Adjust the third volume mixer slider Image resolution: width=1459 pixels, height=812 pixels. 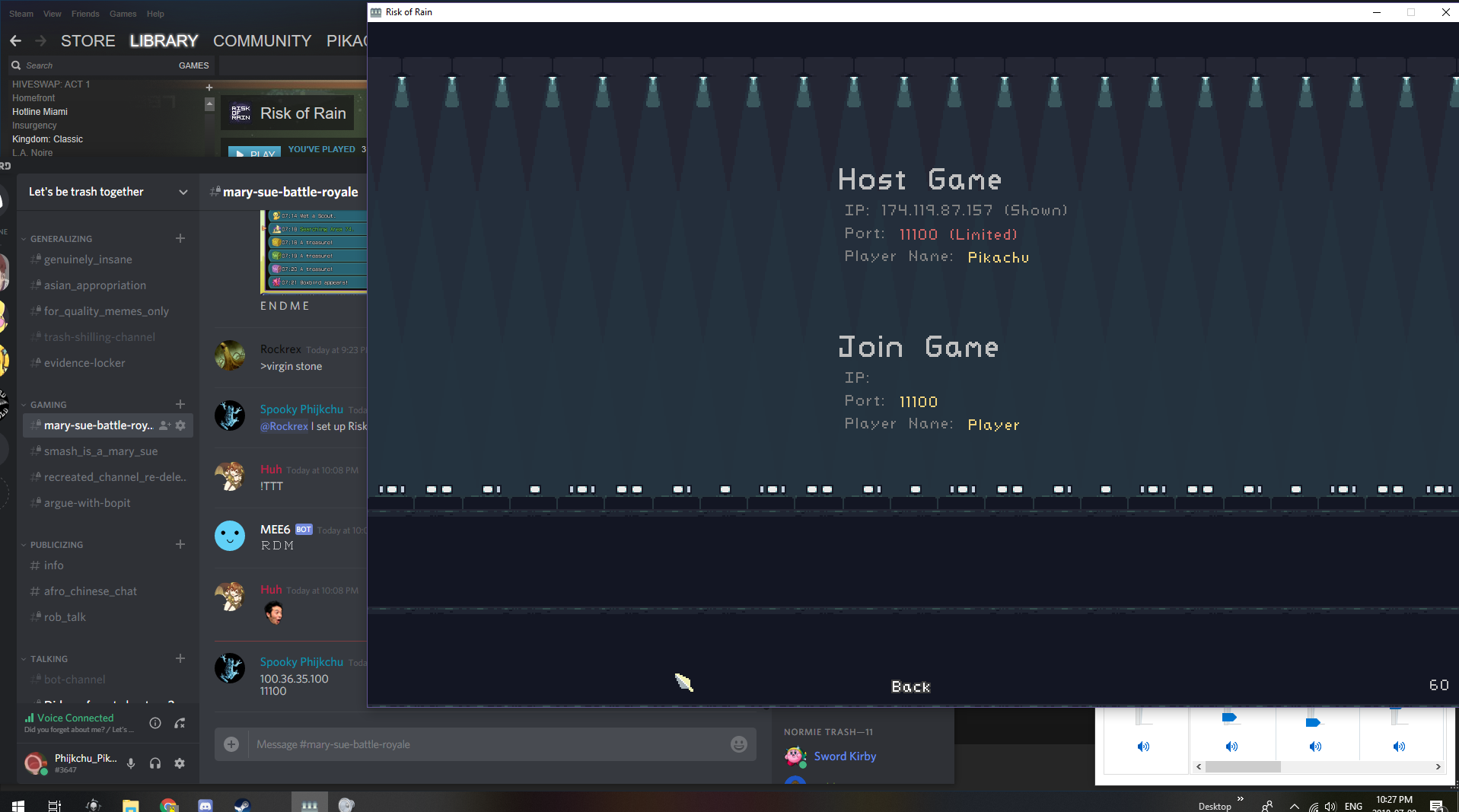(x=1313, y=722)
